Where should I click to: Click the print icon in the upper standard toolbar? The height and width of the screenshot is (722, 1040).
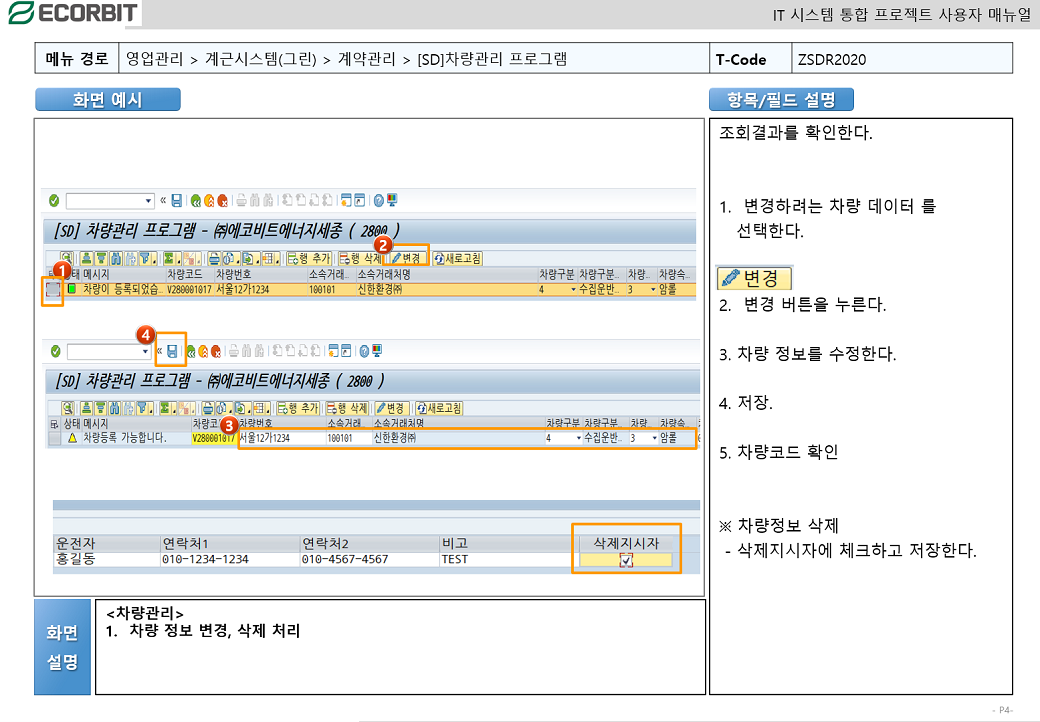tap(241, 200)
